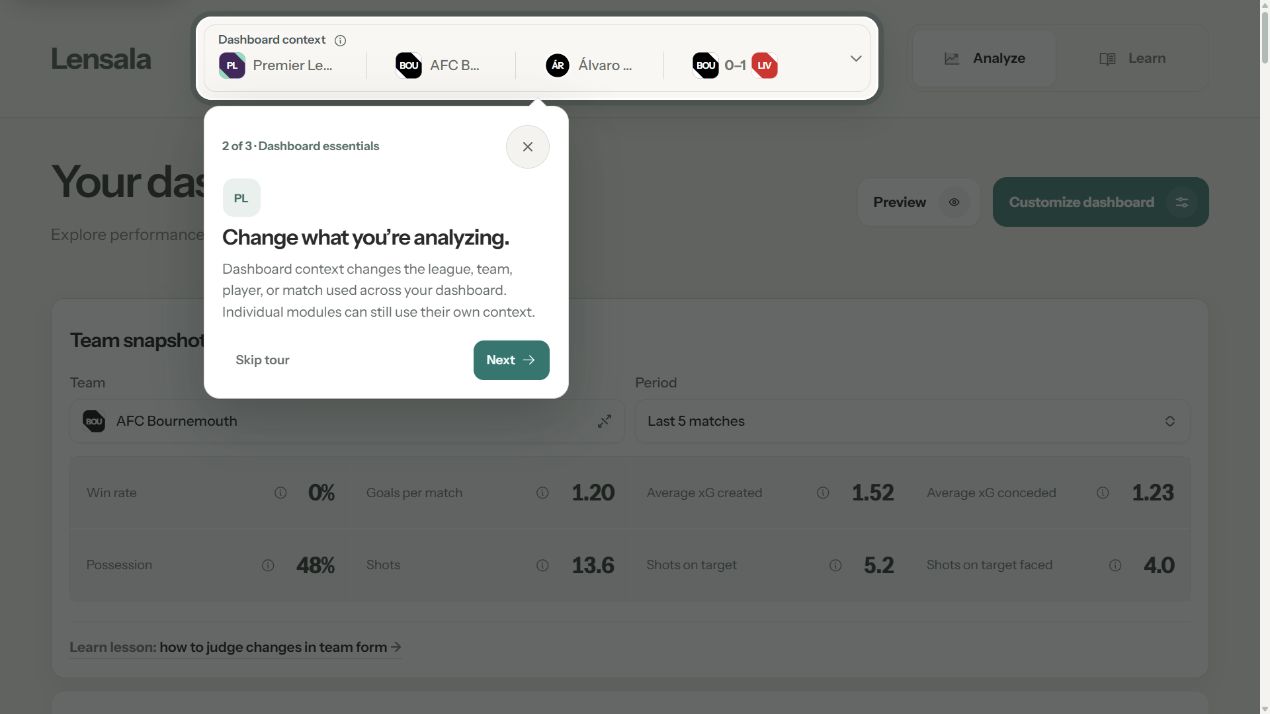This screenshot has height=714, width=1270.
Task: Click the Goals per match info icon
Action: 542,493
